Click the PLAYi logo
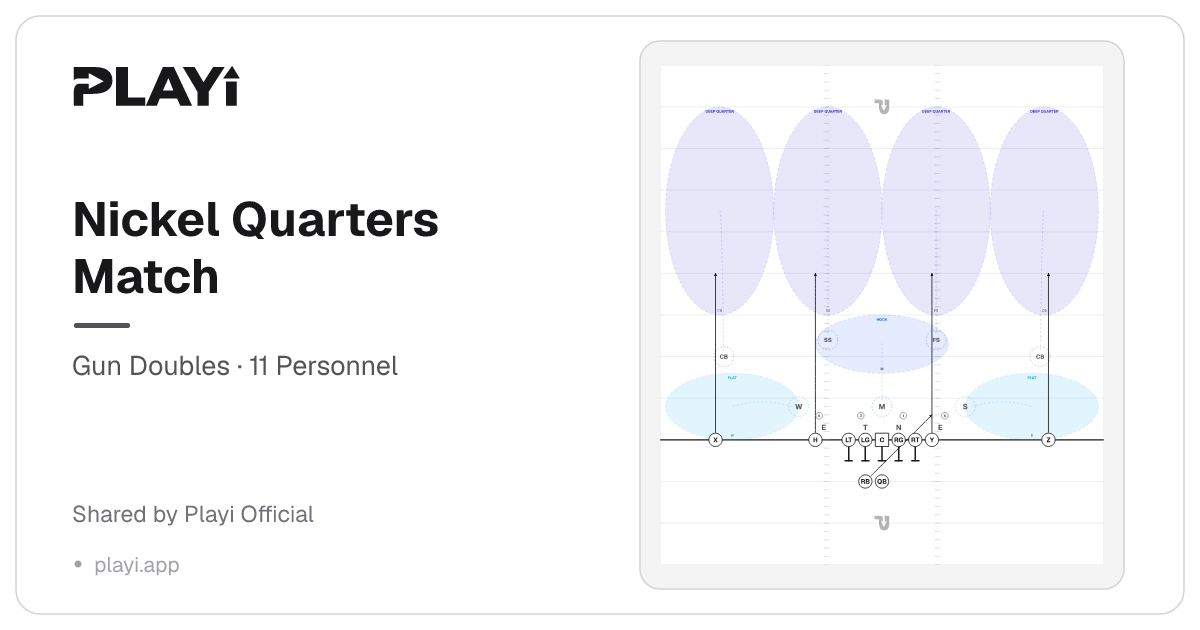The height and width of the screenshot is (630, 1200). (x=156, y=86)
